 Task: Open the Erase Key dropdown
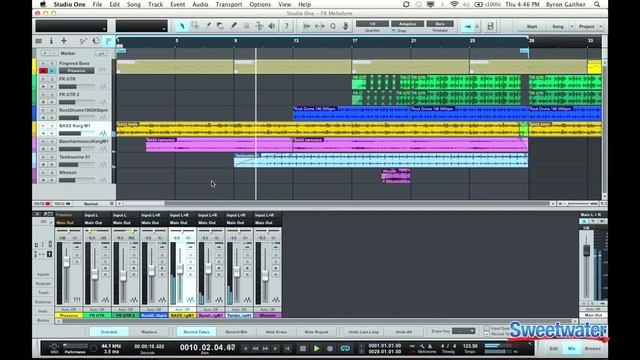pos(463,331)
